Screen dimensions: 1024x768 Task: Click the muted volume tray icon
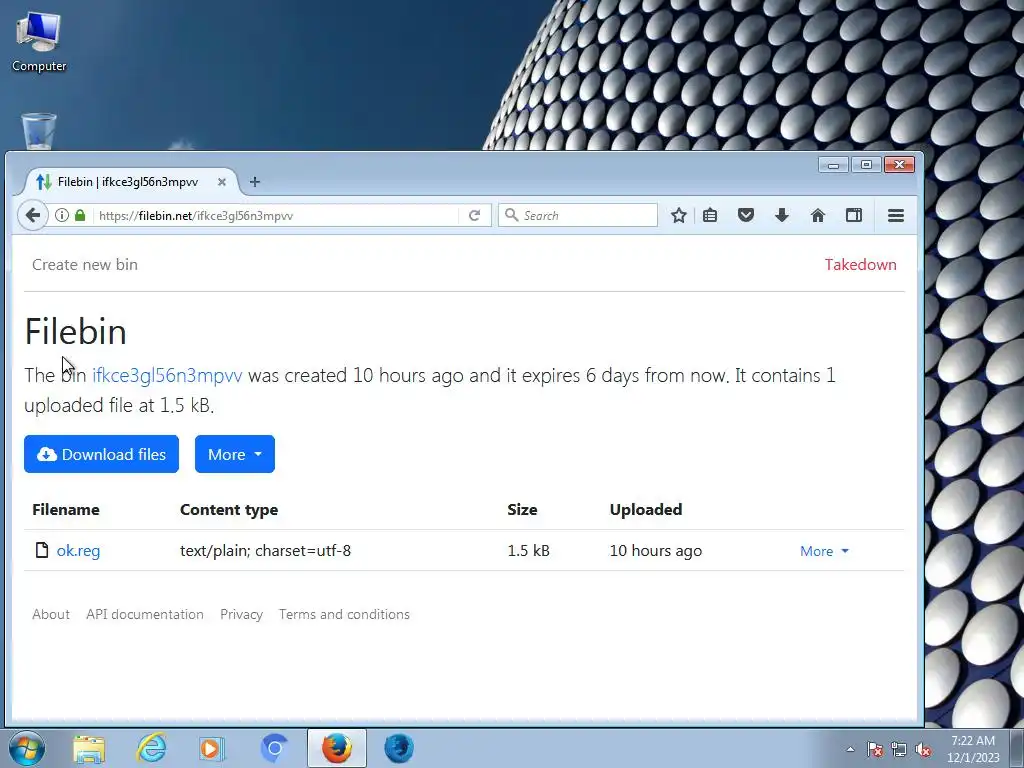[x=923, y=749]
